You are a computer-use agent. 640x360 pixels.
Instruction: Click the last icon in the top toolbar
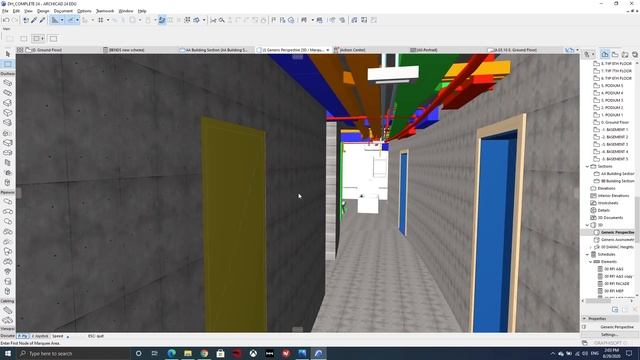coord(373,20)
